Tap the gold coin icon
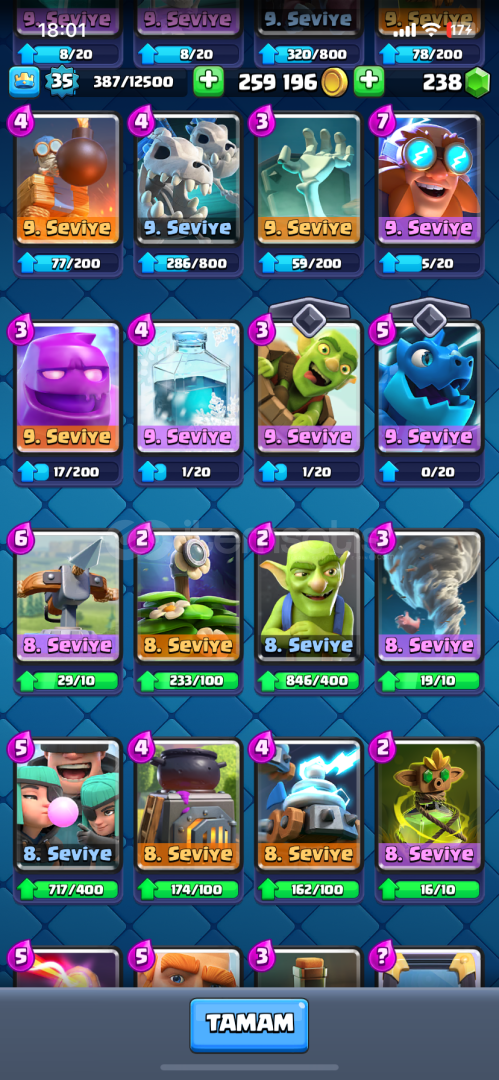499x1080 pixels. [x=334, y=83]
